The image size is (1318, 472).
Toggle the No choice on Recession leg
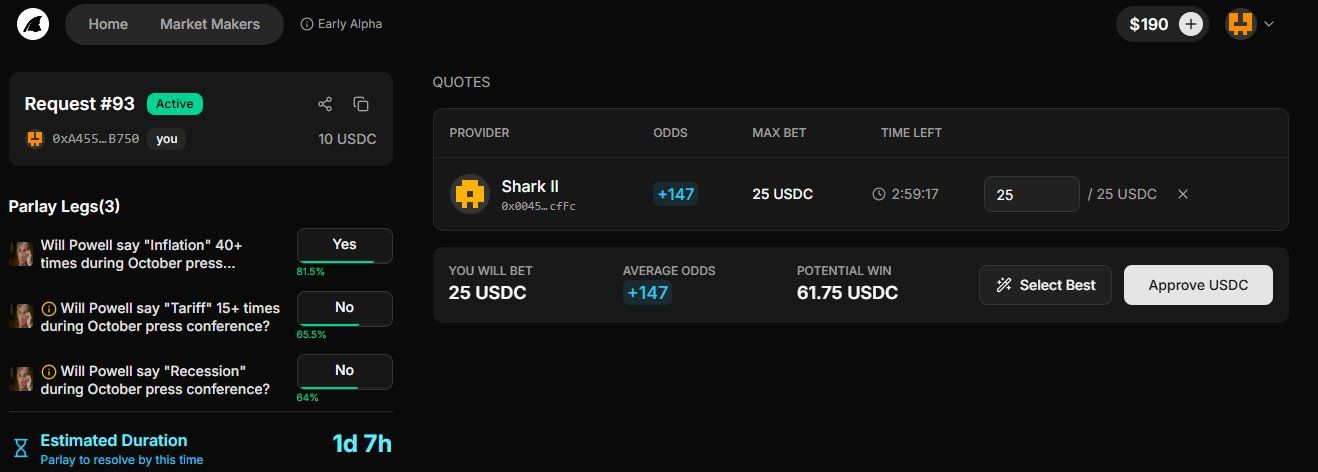345,372
